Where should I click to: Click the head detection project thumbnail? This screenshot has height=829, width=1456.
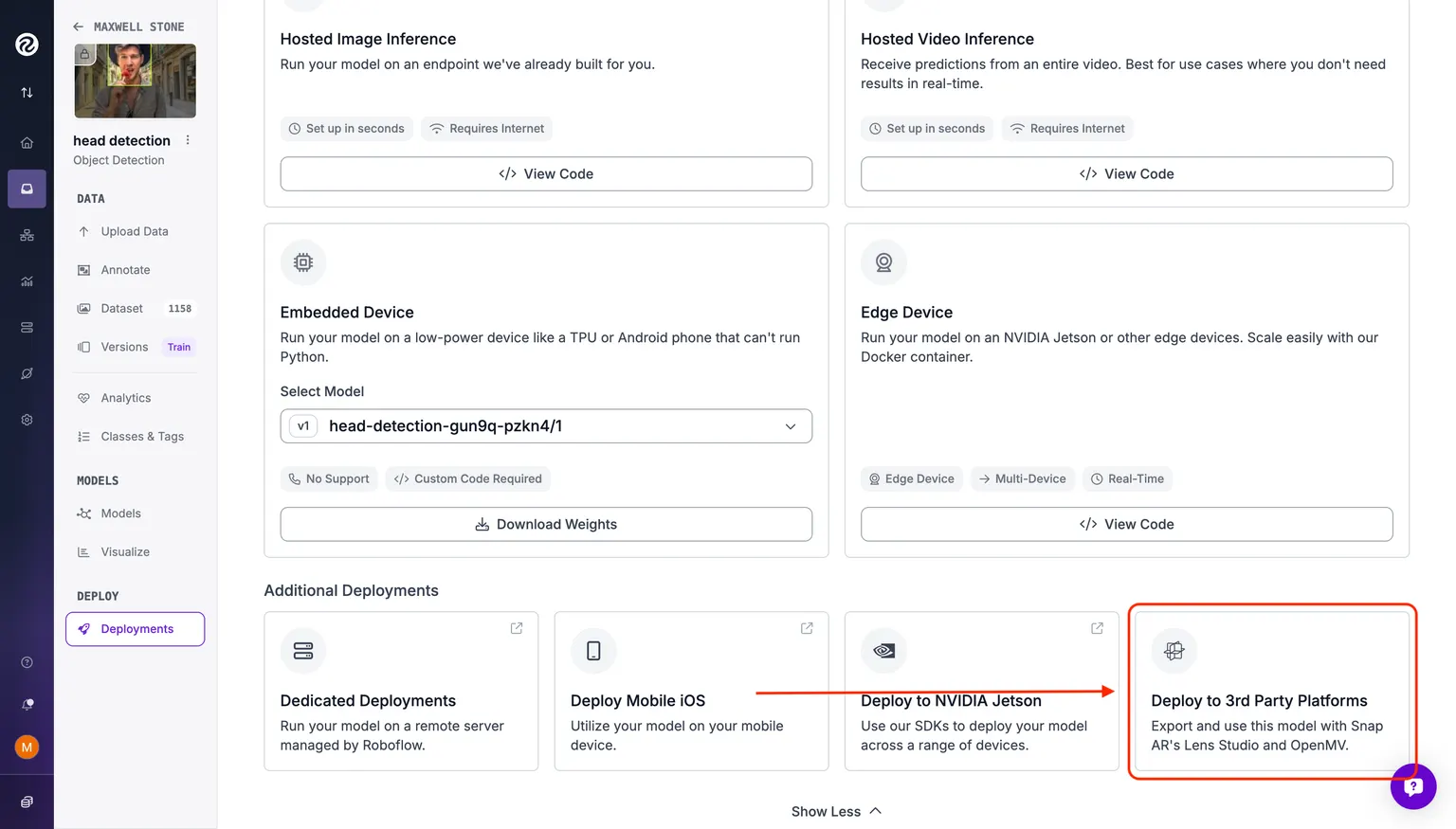coord(136,81)
